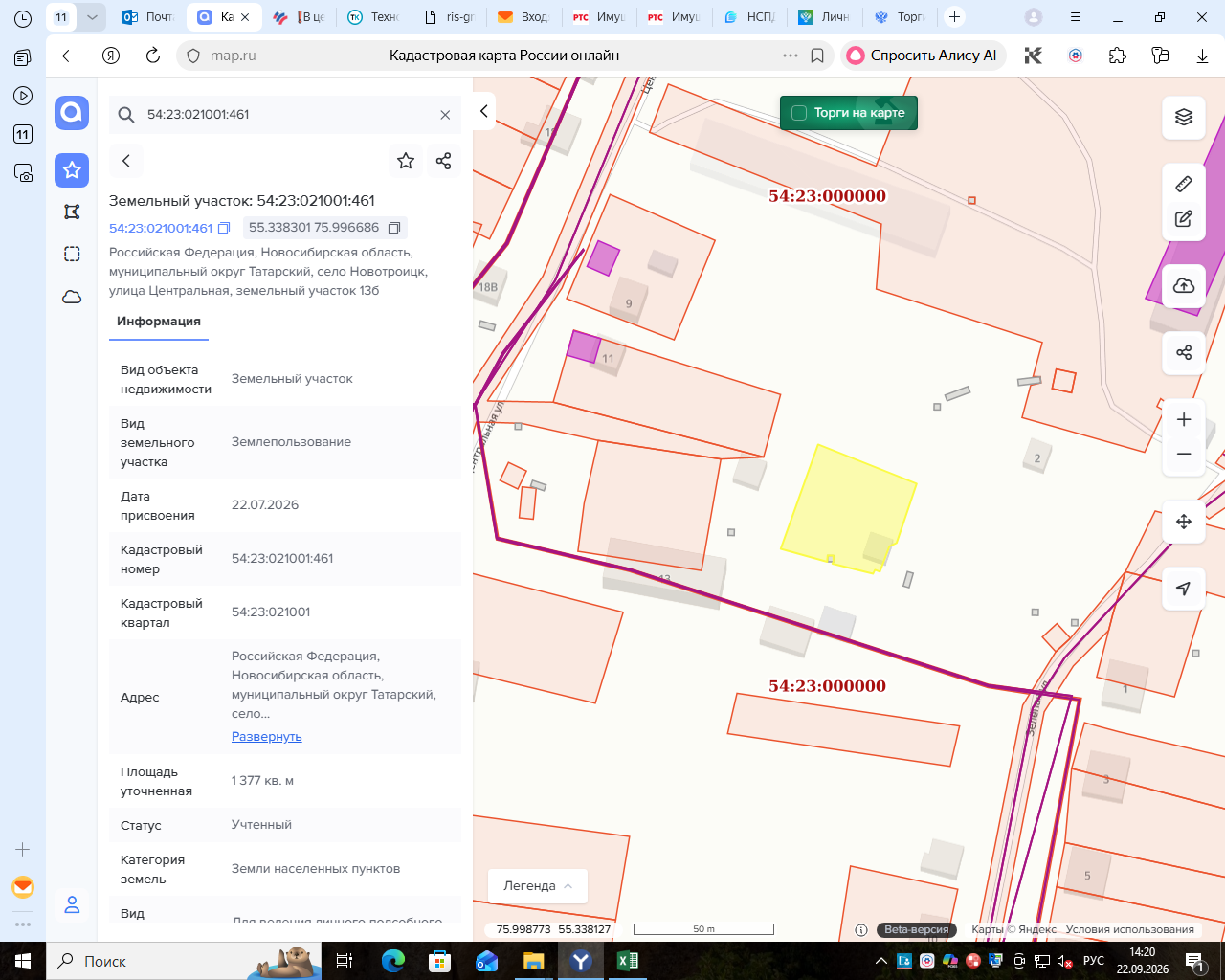Screen dimensions: 1225x980
Task: Share land plot 54:23:021001:461 info
Action: point(443,161)
